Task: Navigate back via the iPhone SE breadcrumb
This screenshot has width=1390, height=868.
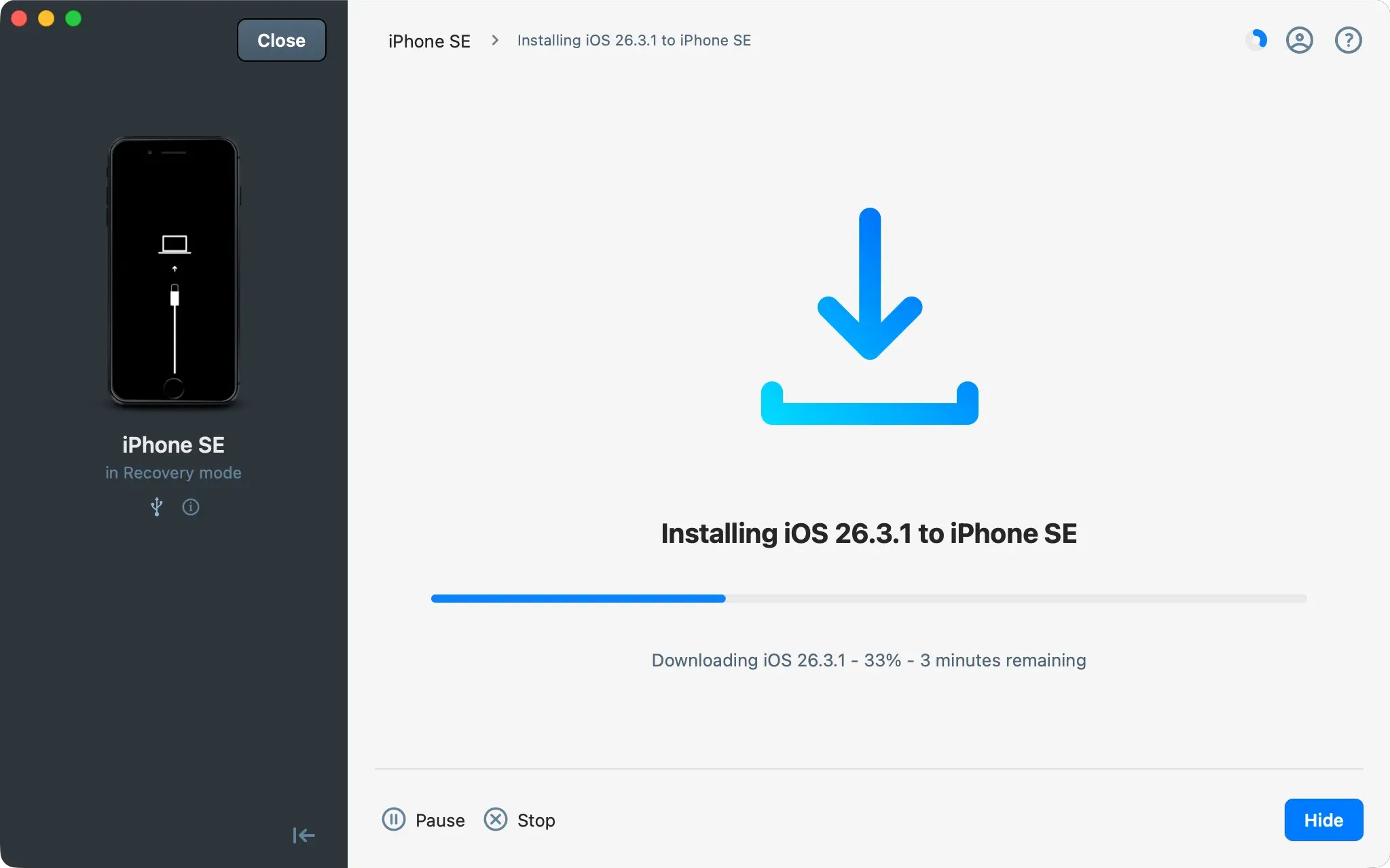Action: pos(428,41)
